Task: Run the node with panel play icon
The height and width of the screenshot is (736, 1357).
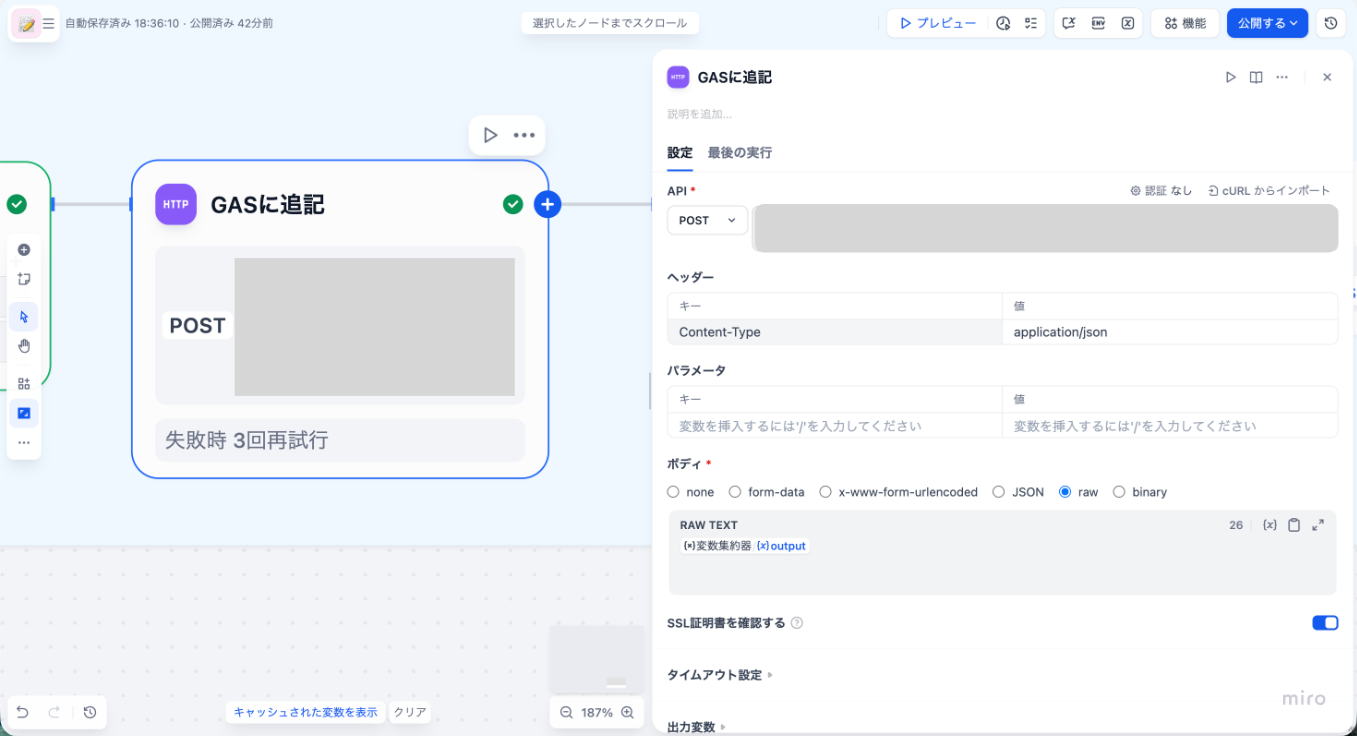Action: [1231, 77]
